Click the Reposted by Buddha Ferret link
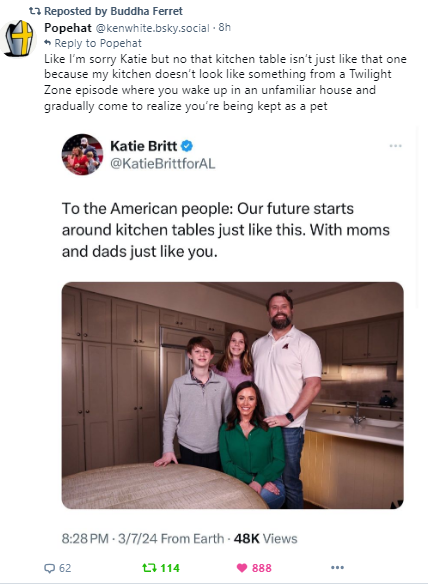428x585 pixels. [x=113, y=11]
